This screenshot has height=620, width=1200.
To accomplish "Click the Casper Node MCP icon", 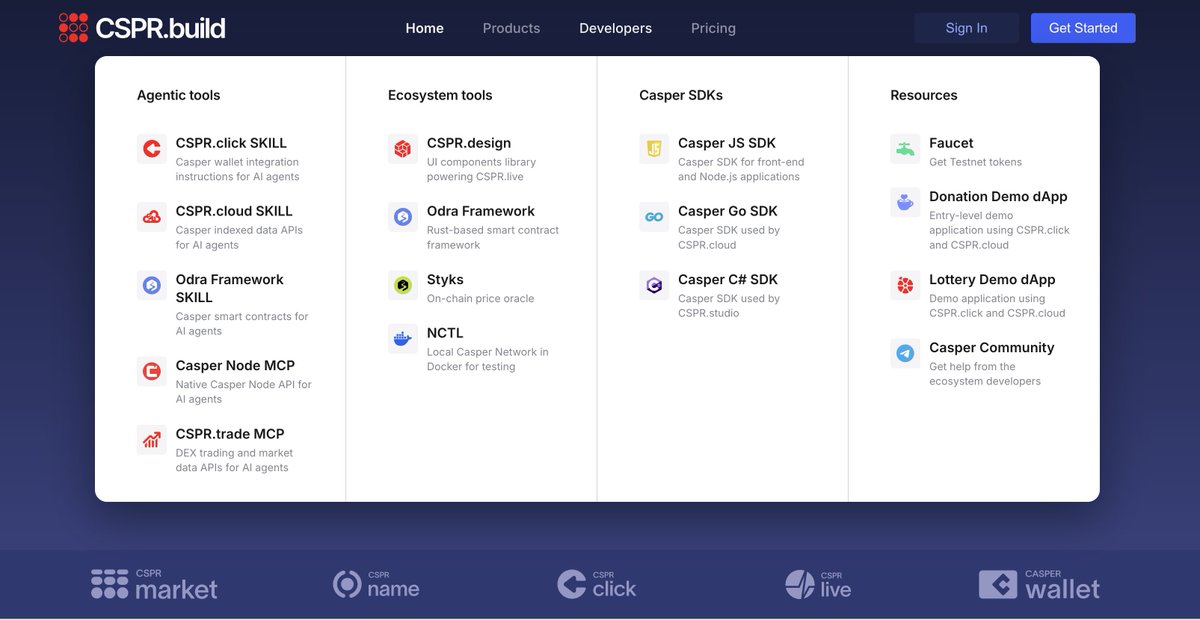I will (152, 371).
